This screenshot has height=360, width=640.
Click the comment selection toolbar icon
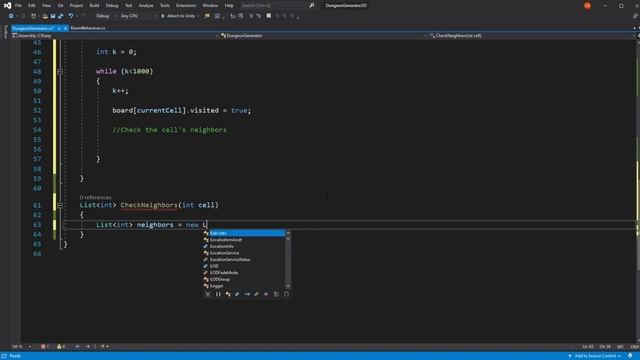point(251,16)
